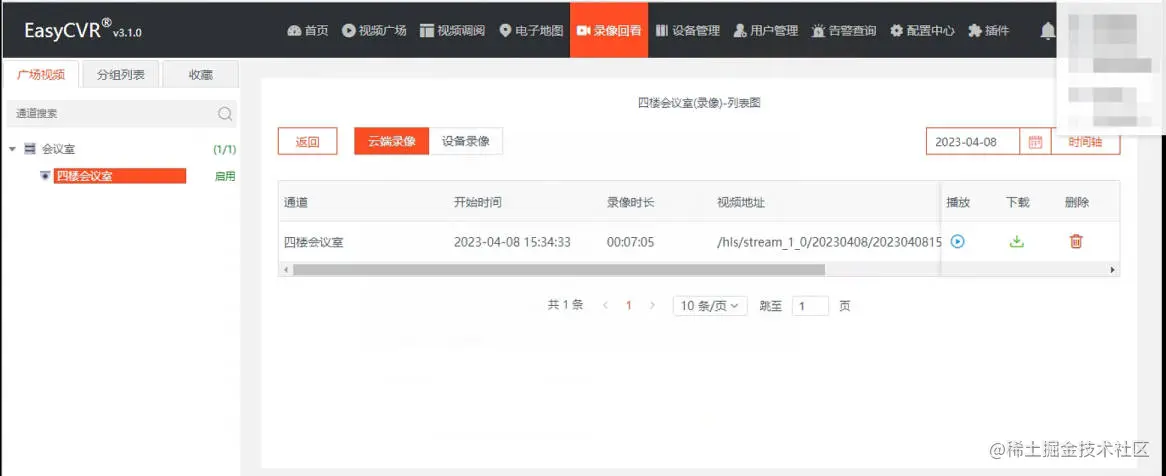Image resolution: width=1166 pixels, height=476 pixels.
Task: Open 设备管理 in top navigation
Action: click(x=687, y=30)
